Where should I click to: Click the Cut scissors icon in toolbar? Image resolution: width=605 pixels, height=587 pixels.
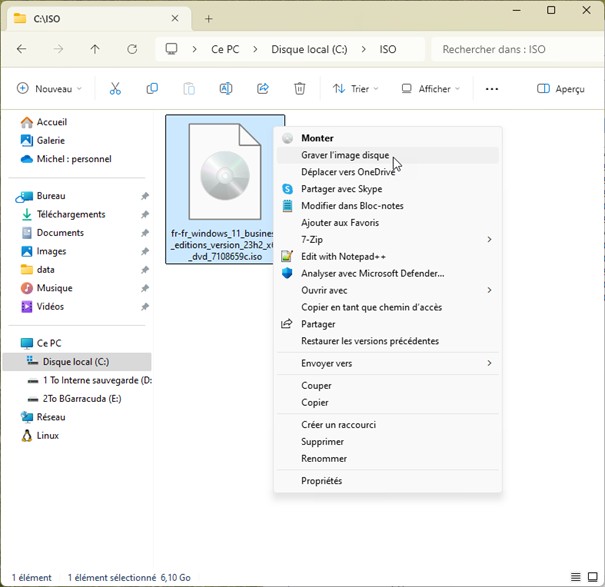[x=115, y=89]
